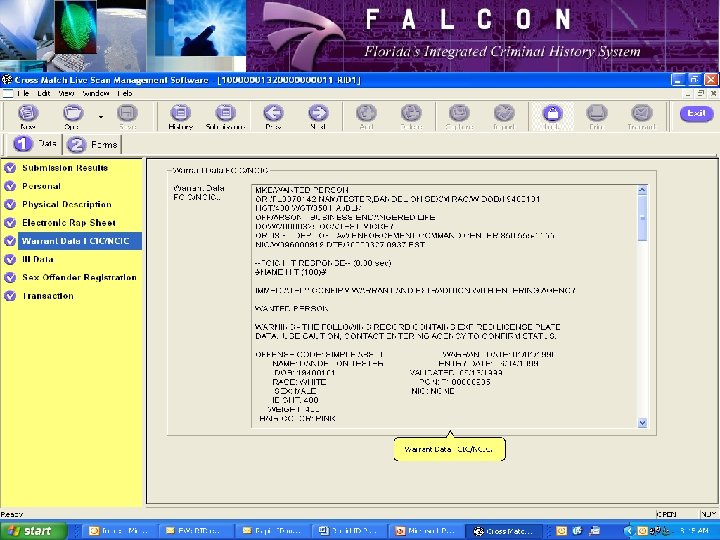Open the Window menu
This screenshot has width=720, height=540.
click(96, 93)
